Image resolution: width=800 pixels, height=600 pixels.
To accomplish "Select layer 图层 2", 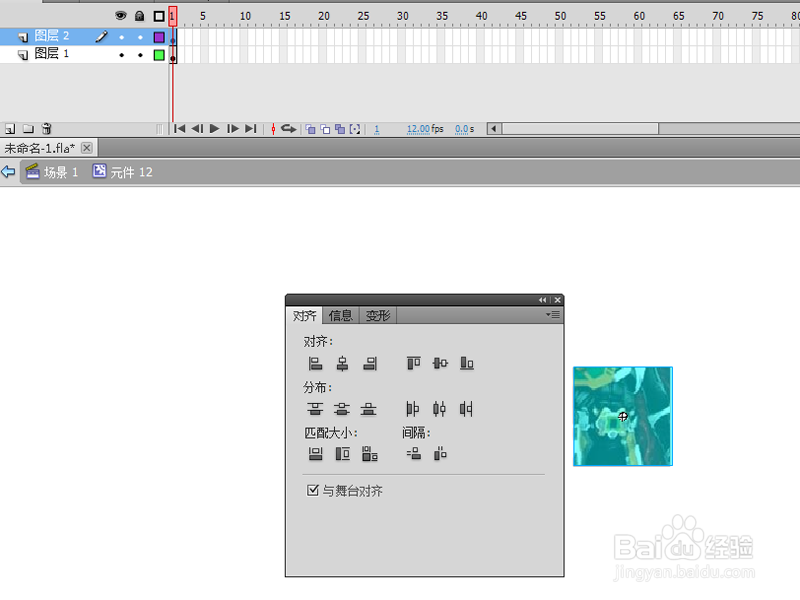I will [x=84, y=37].
